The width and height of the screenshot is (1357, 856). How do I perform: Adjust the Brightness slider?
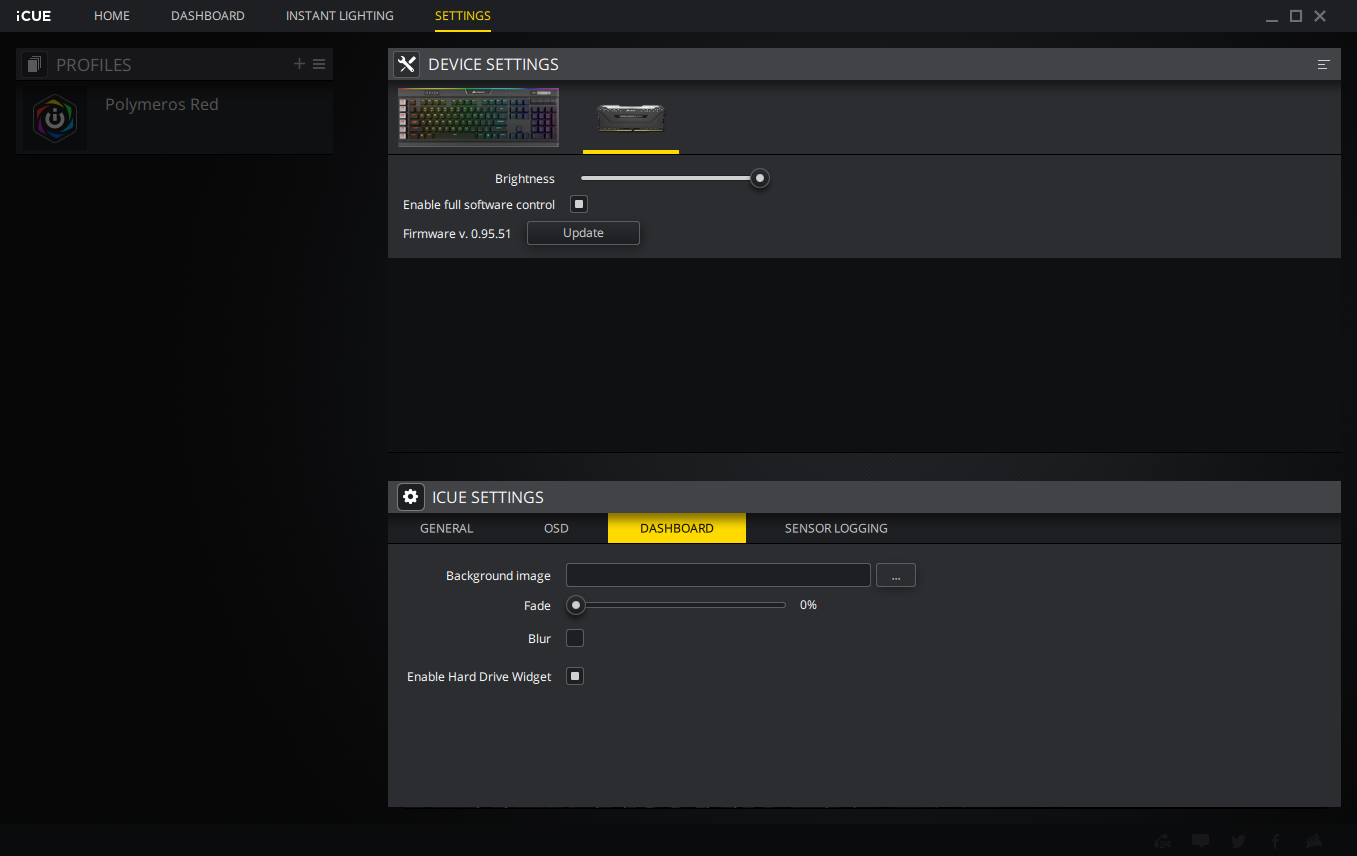675,178
